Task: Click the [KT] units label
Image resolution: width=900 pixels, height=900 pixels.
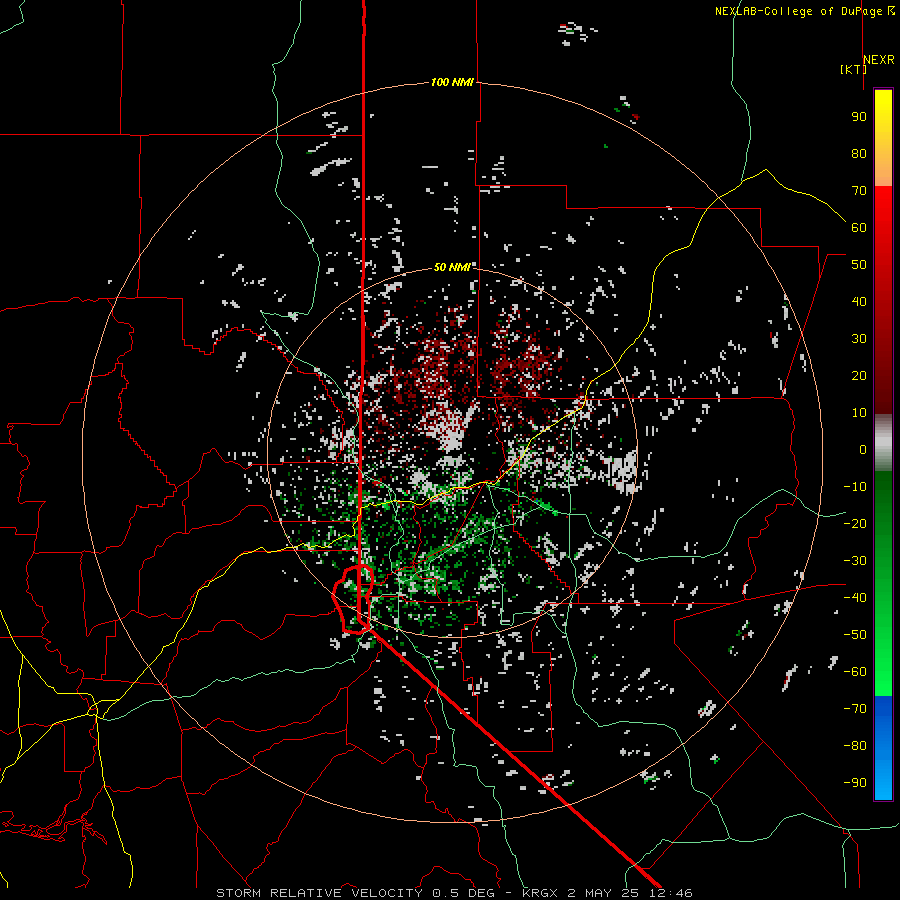Action: (853, 69)
